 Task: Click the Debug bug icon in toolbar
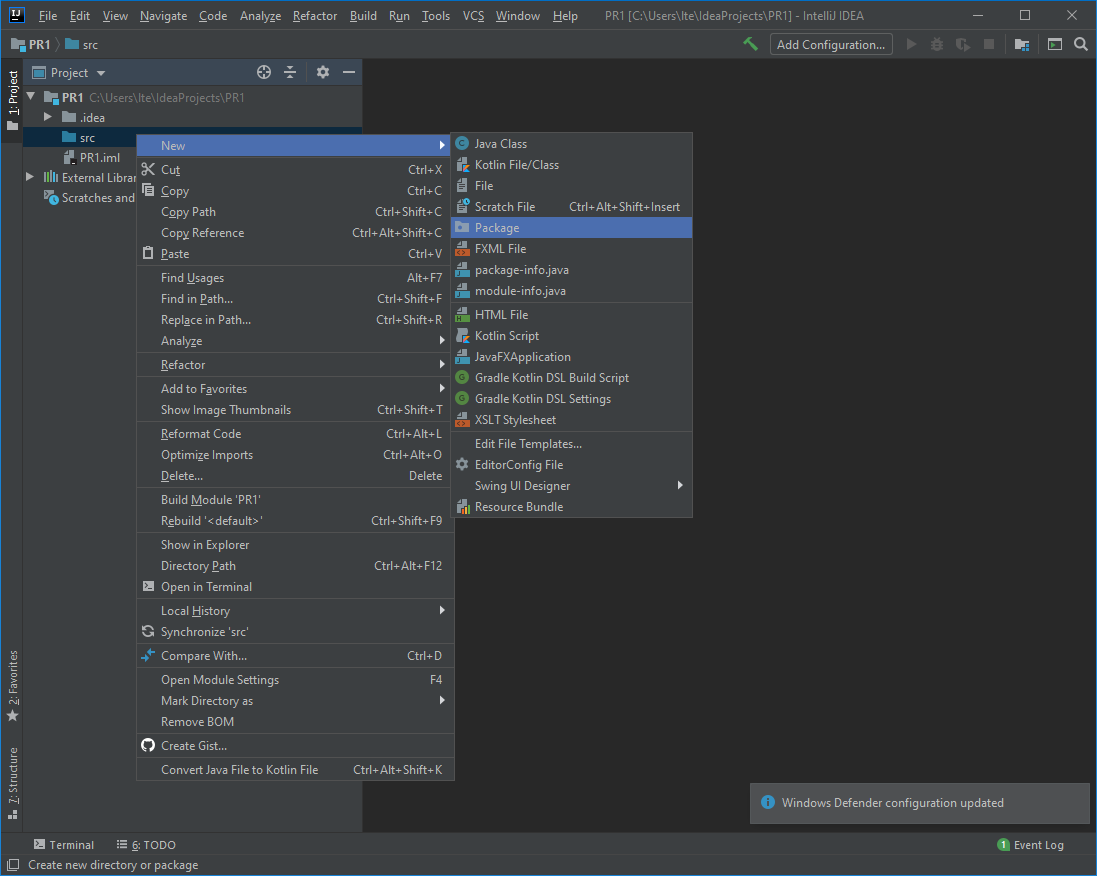point(937,44)
